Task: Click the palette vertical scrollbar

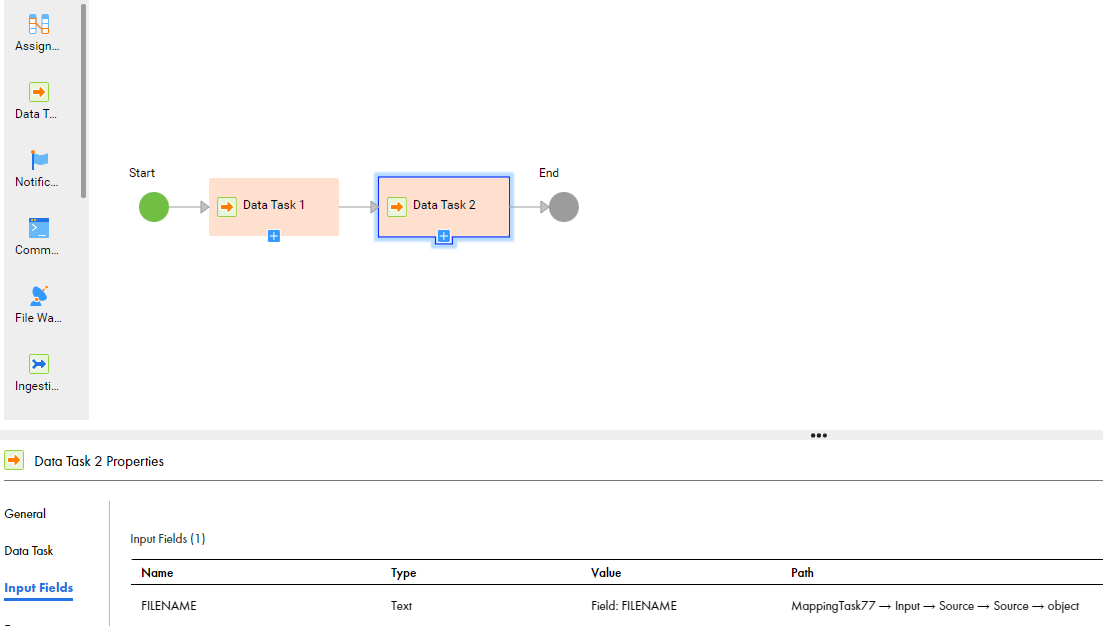Action: point(84,101)
